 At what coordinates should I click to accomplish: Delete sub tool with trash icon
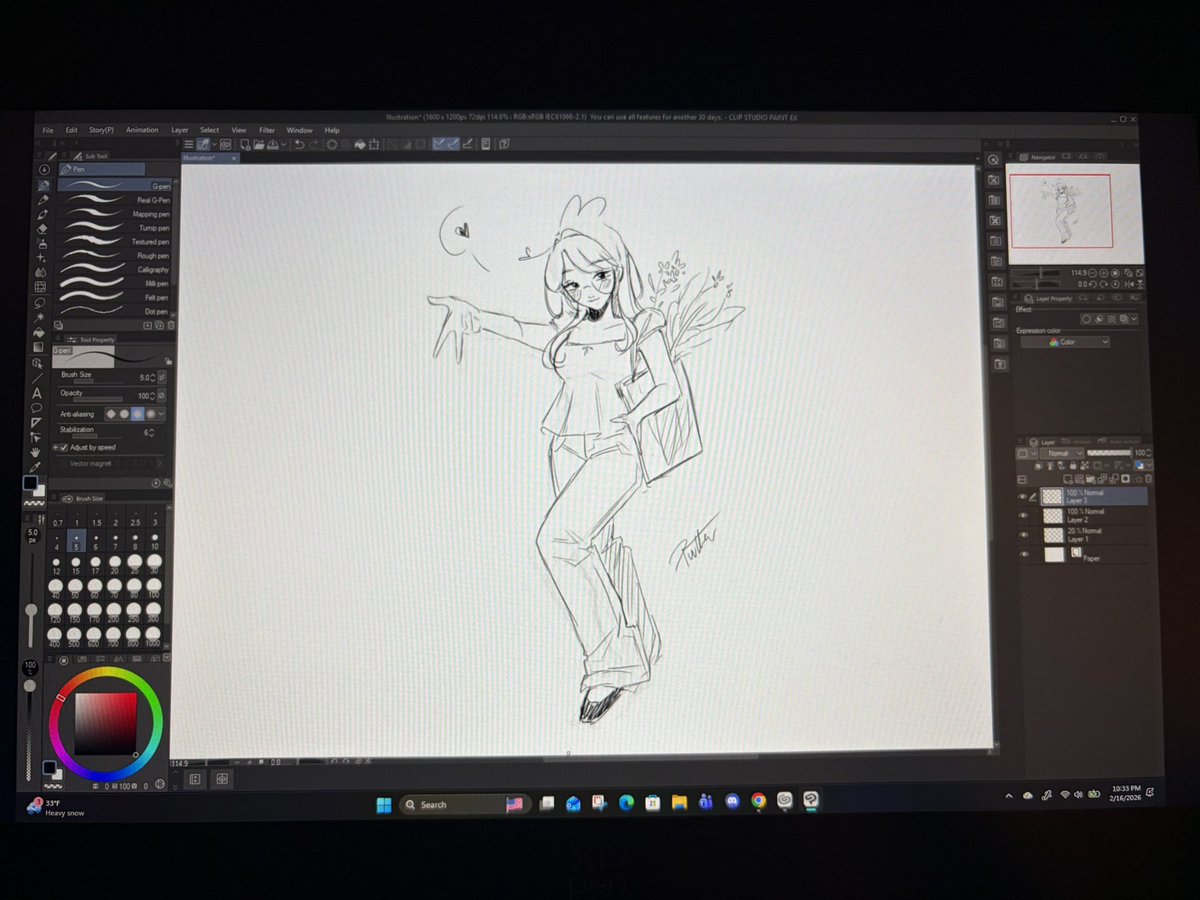171,325
